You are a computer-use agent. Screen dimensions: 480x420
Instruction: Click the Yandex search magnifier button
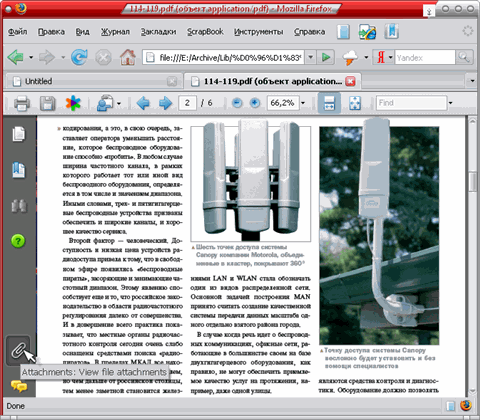pyautogui.click(x=464, y=57)
